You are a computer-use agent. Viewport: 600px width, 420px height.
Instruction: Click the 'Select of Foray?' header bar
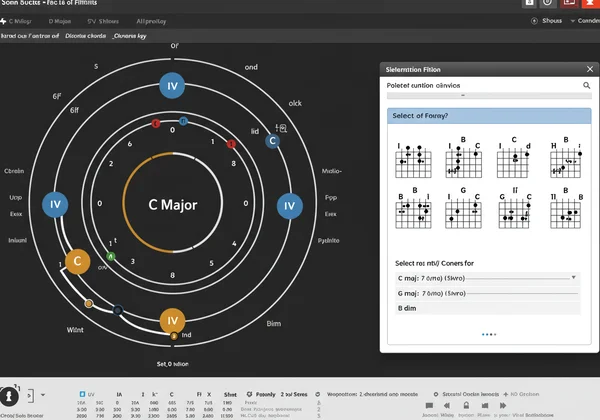click(489, 116)
